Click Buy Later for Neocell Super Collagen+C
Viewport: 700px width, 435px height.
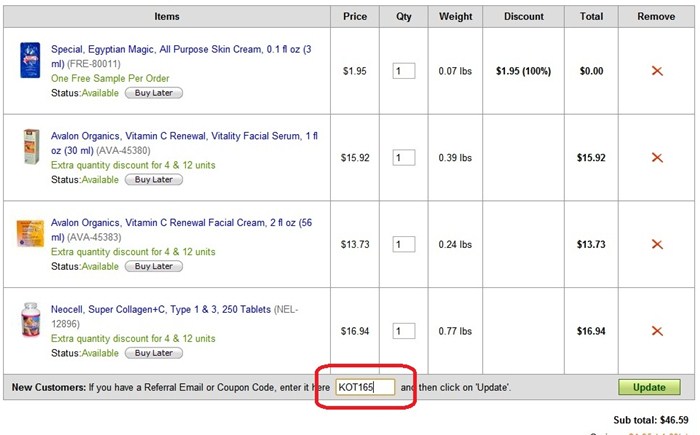[x=154, y=353]
